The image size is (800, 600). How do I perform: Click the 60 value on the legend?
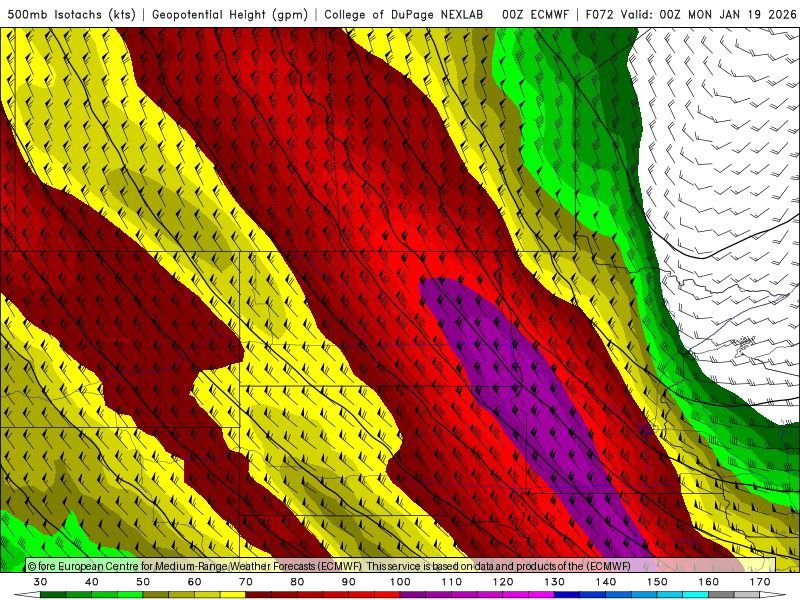(x=194, y=582)
